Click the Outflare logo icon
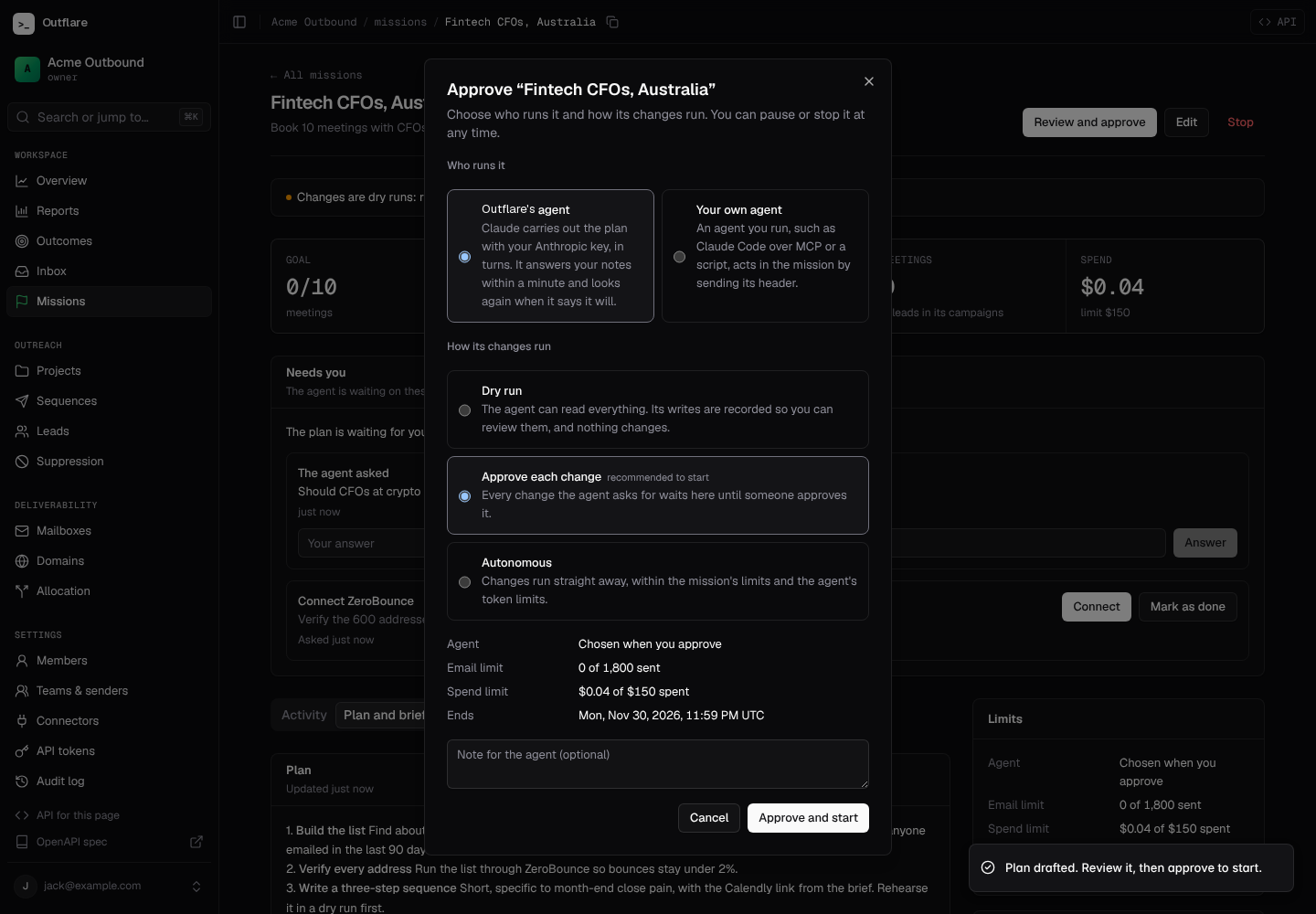The width and height of the screenshot is (1316, 914). click(x=24, y=23)
